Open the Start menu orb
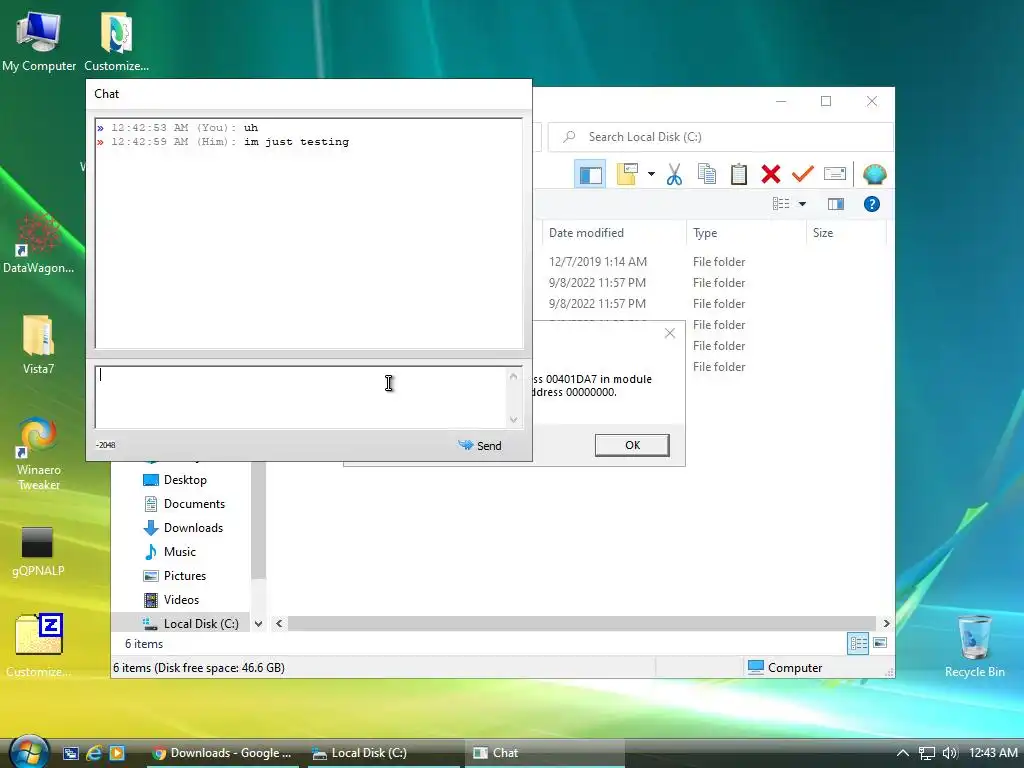This screenshot has height=768, width=1024. [x=28, y=751]
